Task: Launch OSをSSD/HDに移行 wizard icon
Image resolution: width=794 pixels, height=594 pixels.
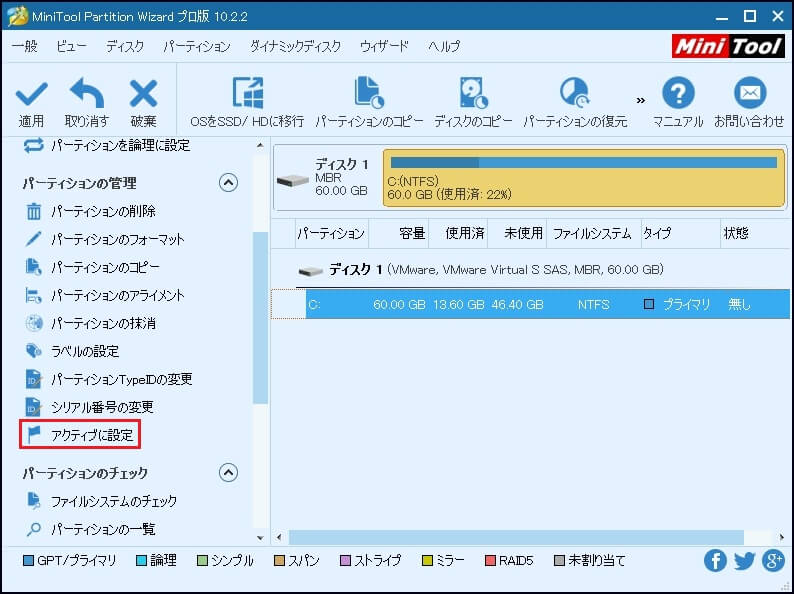Action: click(x=248, y=93)
